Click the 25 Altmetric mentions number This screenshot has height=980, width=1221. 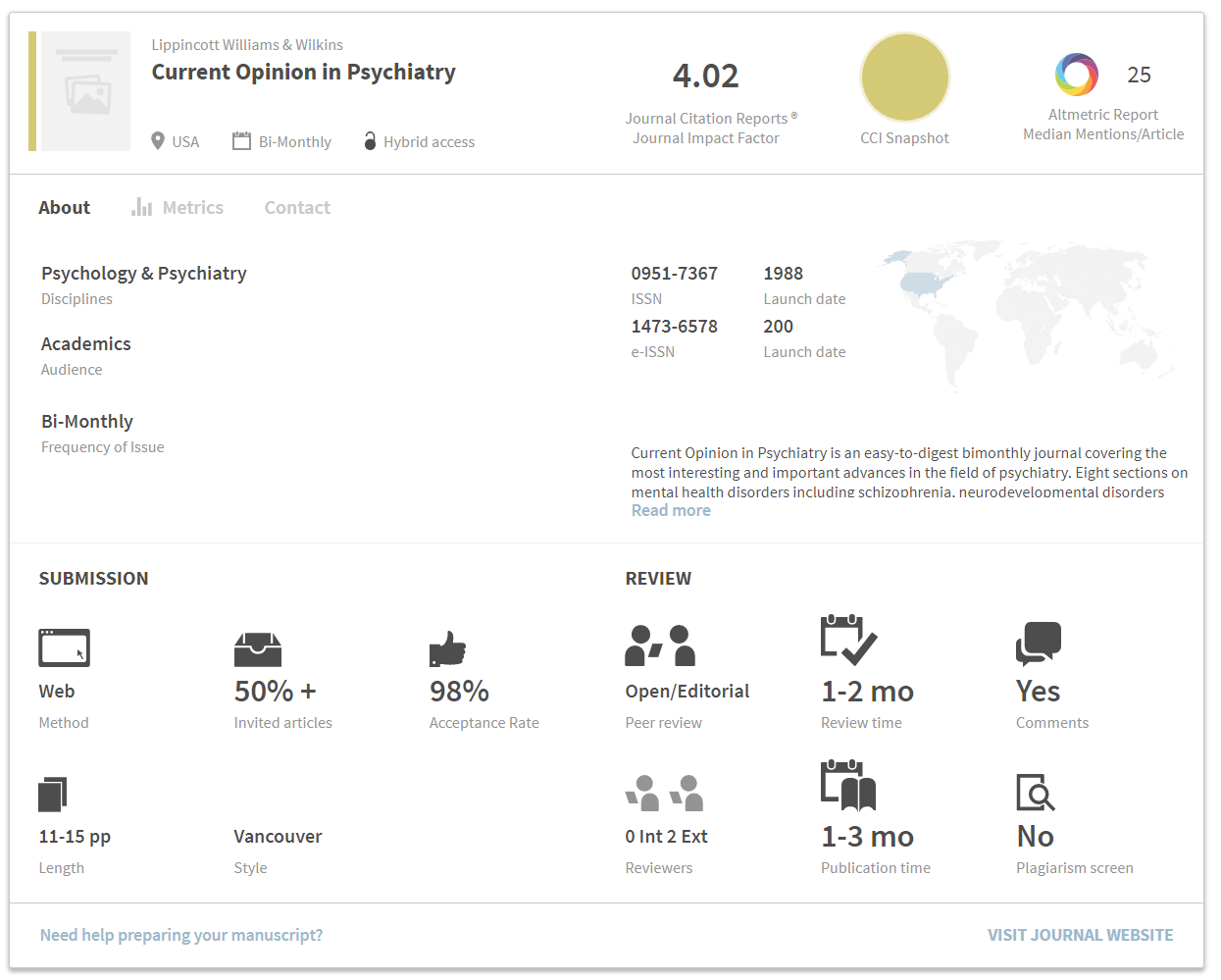pyautogui.click(x=1139, y=75)
